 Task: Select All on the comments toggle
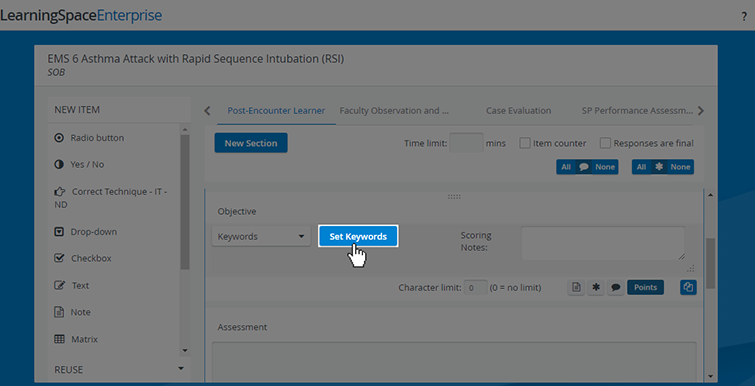coord(566,167)
